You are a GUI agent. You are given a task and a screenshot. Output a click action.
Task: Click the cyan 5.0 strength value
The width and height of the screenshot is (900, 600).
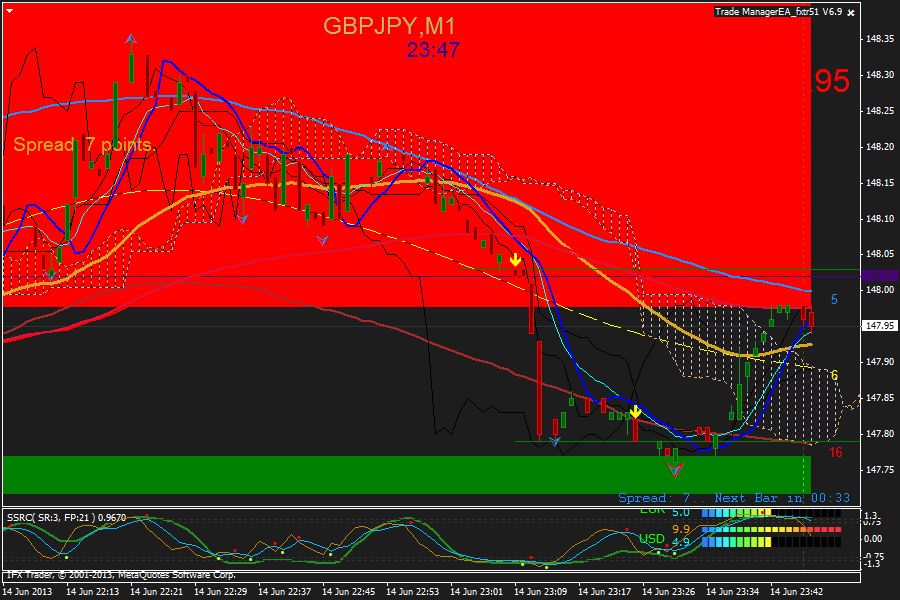coord(680,512)
